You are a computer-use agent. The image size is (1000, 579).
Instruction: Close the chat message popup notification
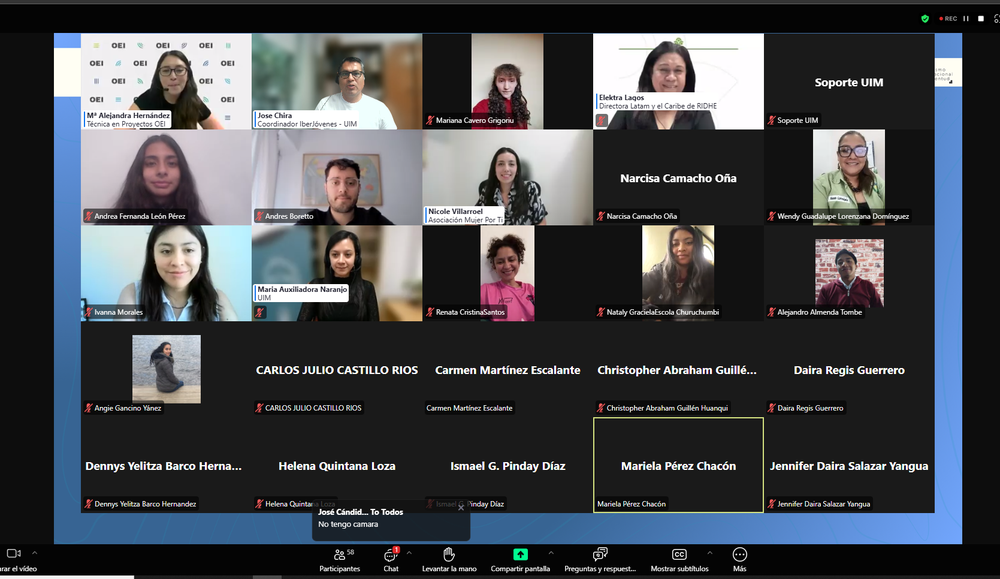tap(461, 507)
